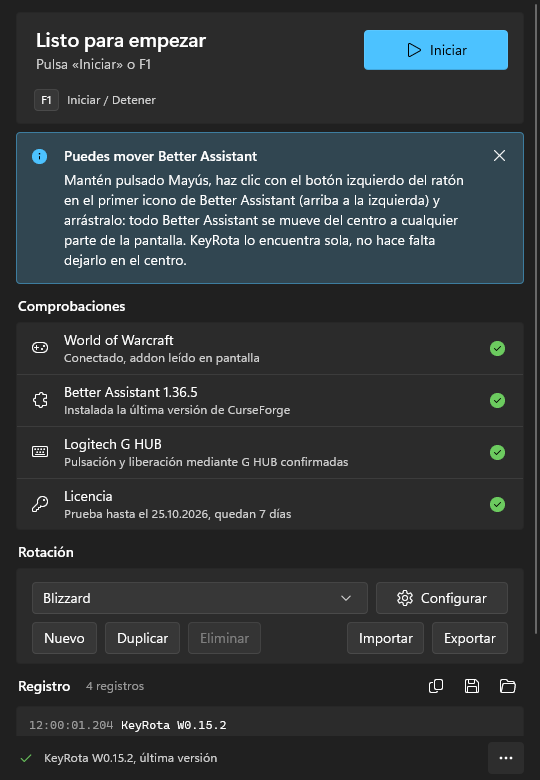Viewport: 540px width, 780px height.
Task: Click Logitech G HUB green check status
Action: click(x=497, y=452)
